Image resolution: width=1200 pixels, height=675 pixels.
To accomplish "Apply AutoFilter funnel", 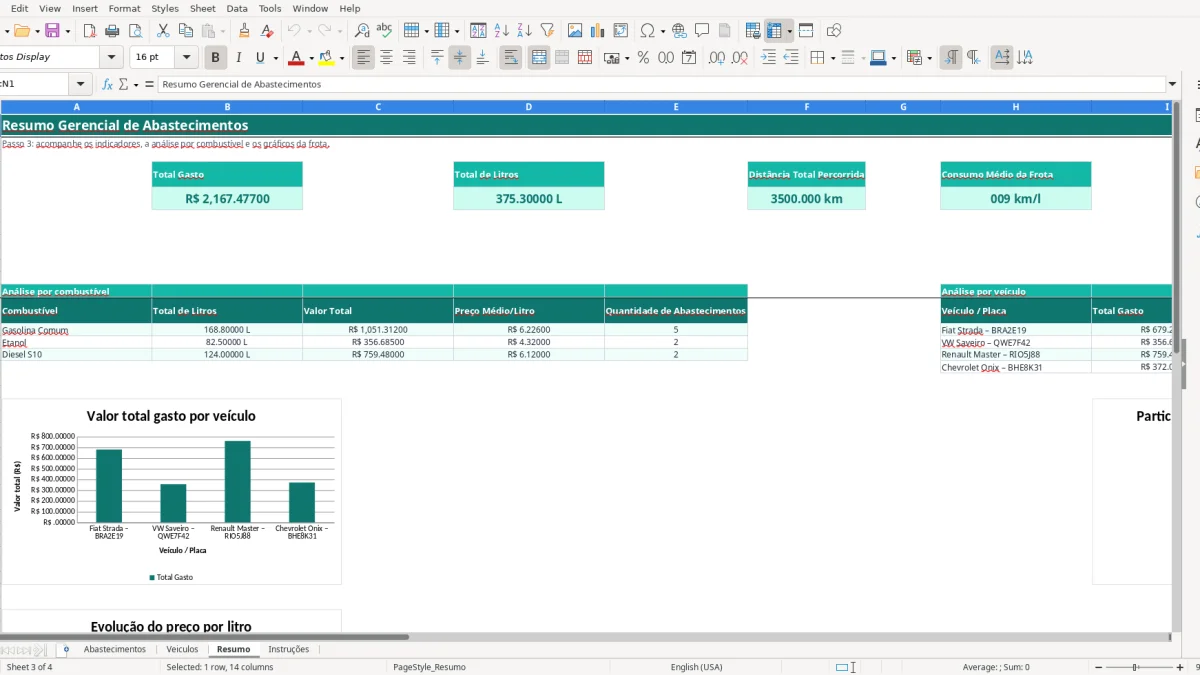I will pyautogui.click(x=547, y=31).
